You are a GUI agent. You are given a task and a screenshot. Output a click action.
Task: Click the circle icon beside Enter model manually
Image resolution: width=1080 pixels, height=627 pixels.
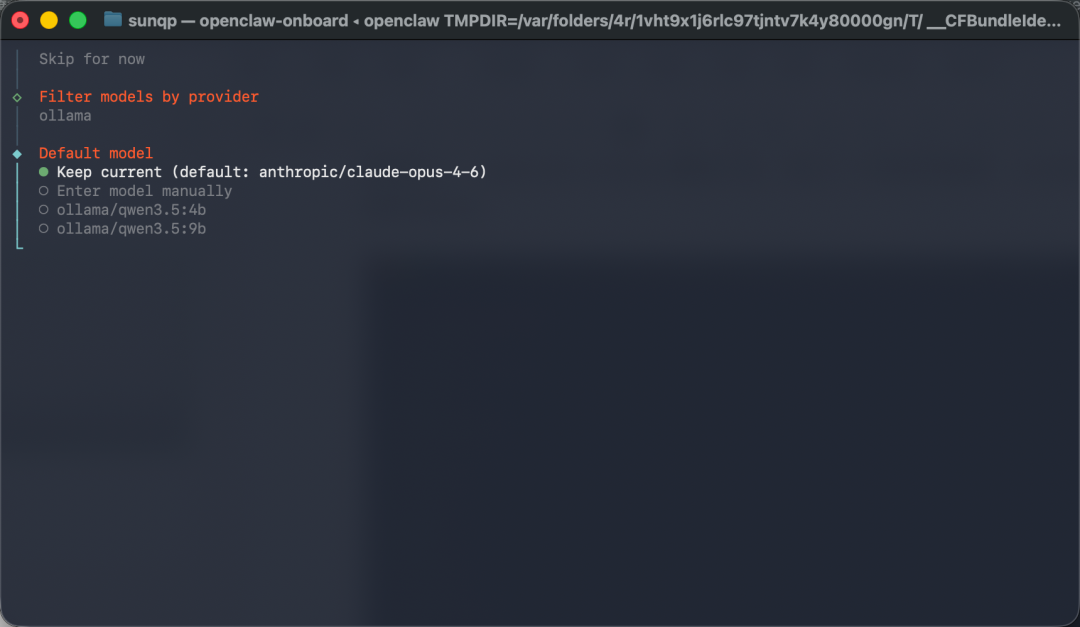point(43,190)
